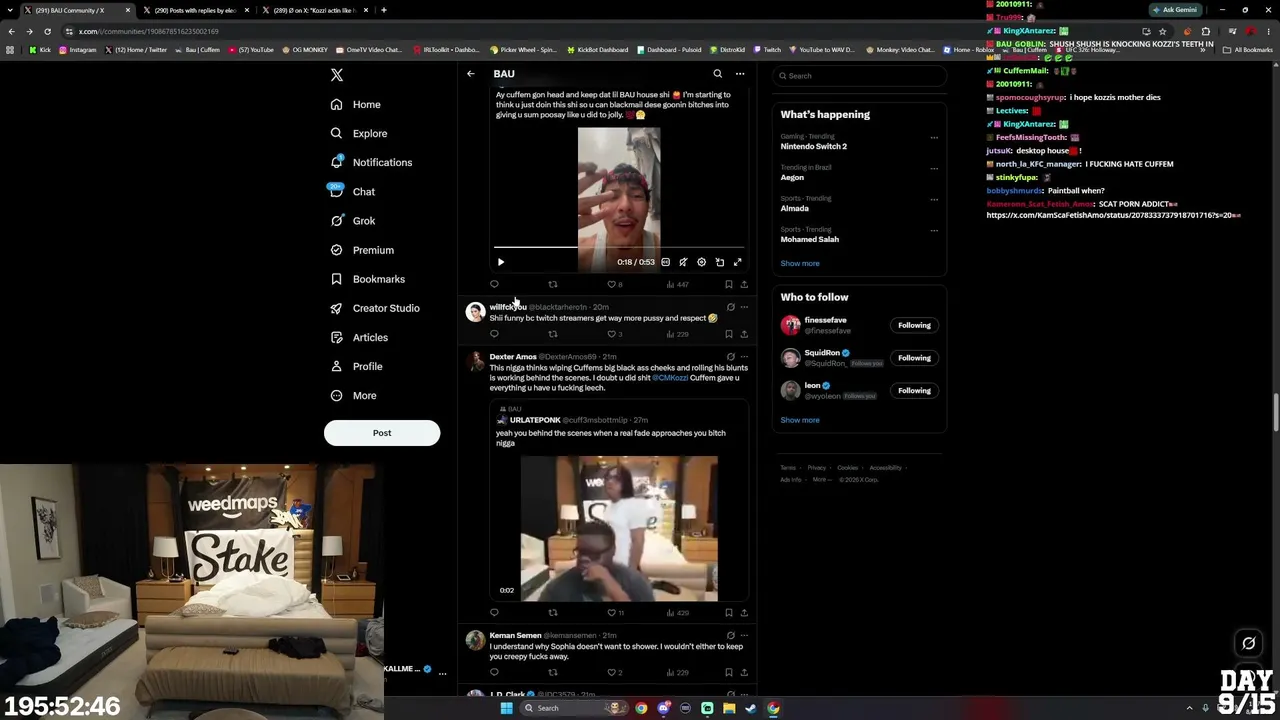The image size is (1280, 720).
Task: Seek on the video progress bar
Action: [619, 247]
